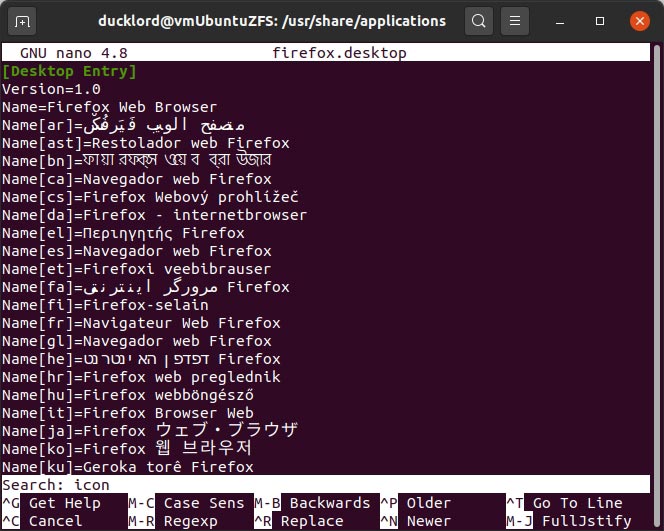Click the Name[el] Greek line
Screen dimensions: 664x531
point(123,233)
